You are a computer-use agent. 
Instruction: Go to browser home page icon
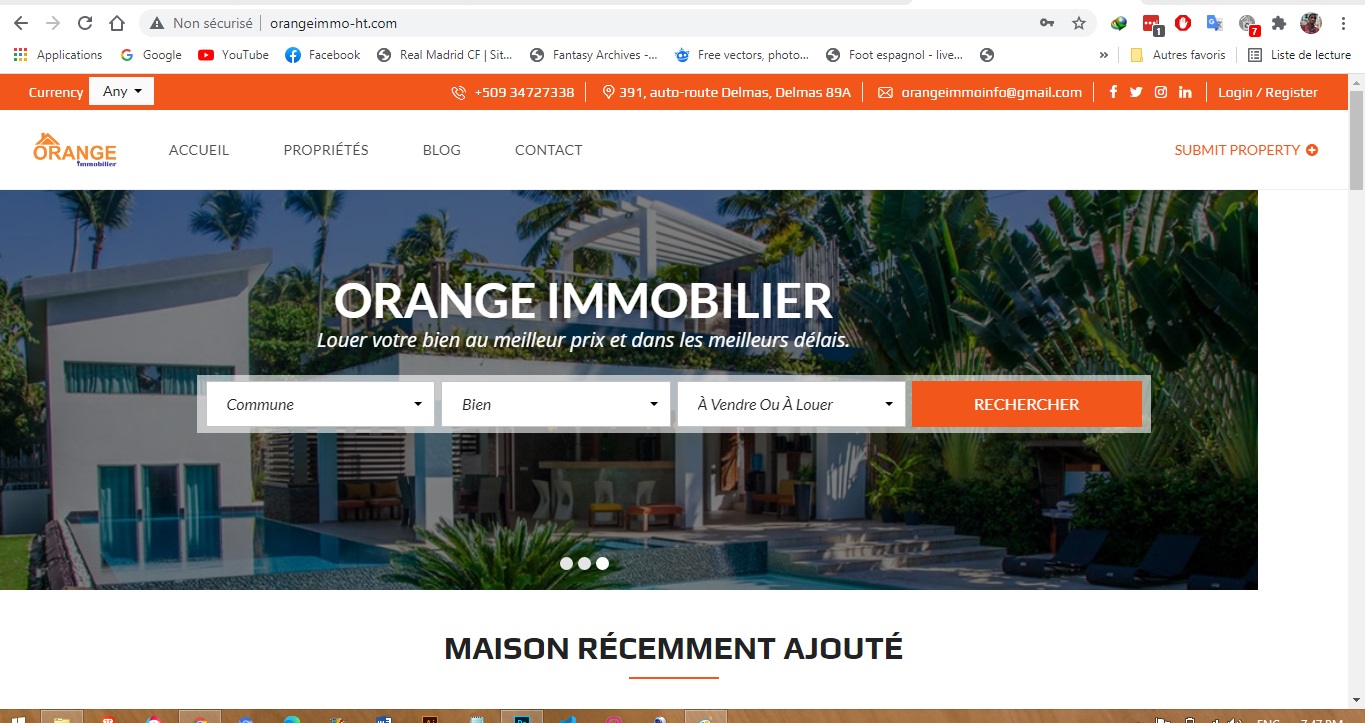(x=117, y=23)
